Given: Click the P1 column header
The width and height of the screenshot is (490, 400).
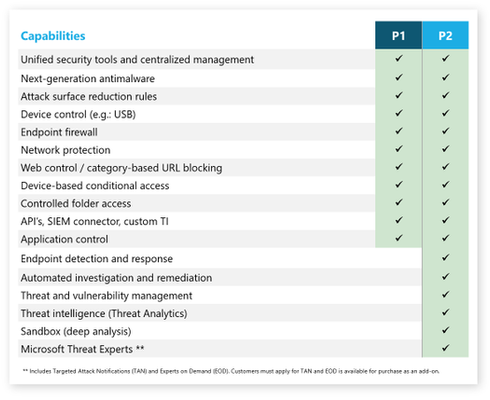Looking at the screenshot, I should (x=398, y=35).
